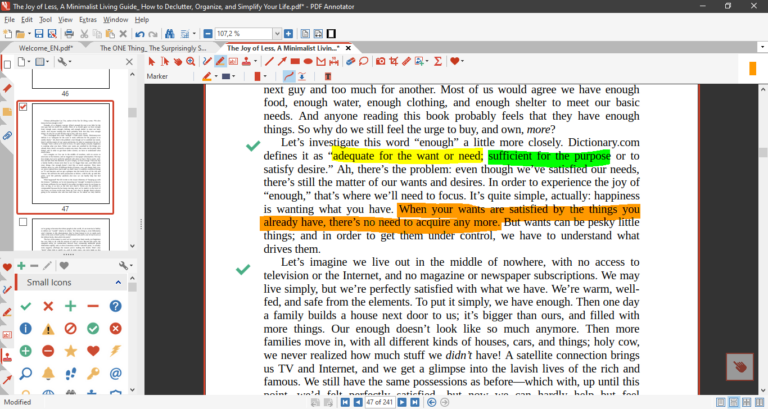Image resolution: width=768 pixels, height=409 pixels.
Task: Toggle checkbox on thumbnail below page 47
Action: click(25, 222)
